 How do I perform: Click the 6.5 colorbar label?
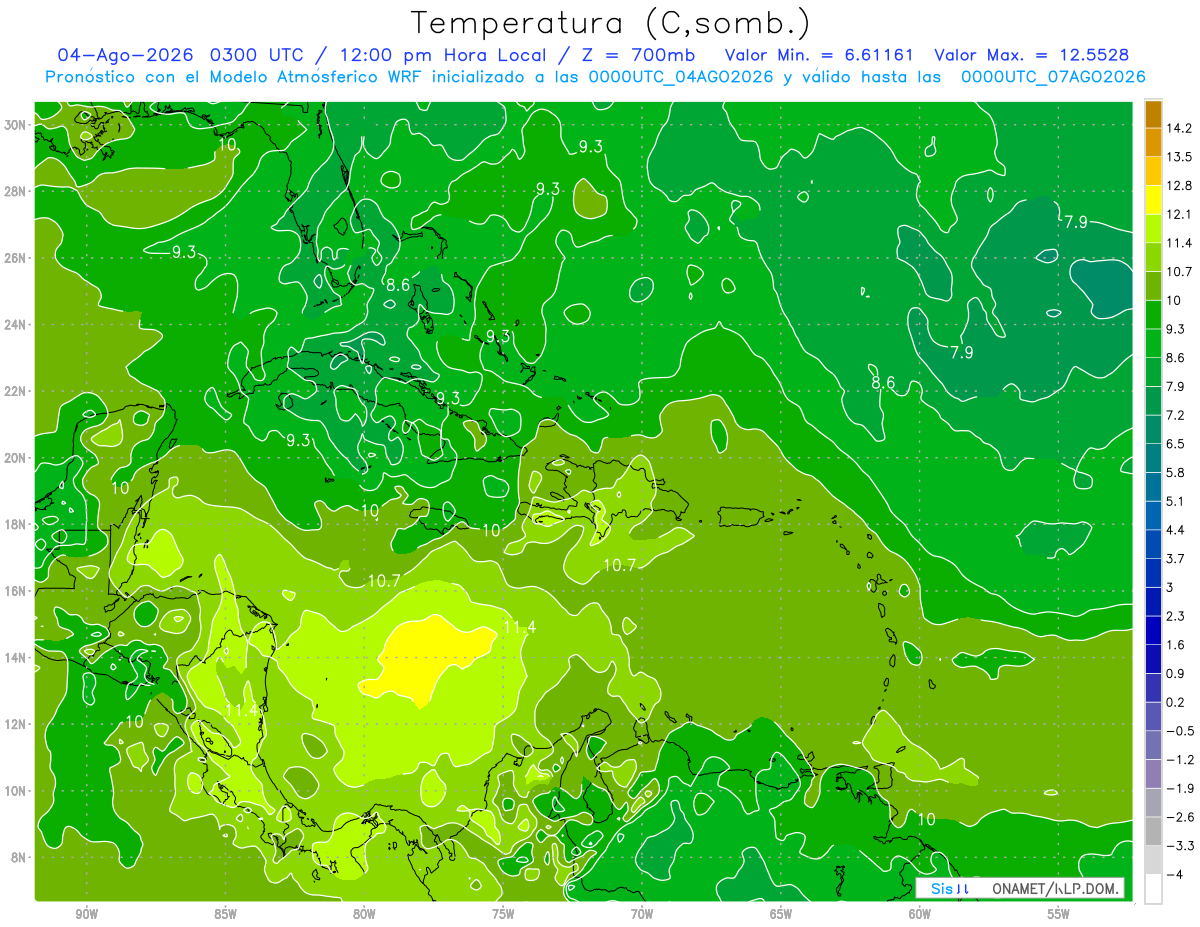(x=1176, y=444)
